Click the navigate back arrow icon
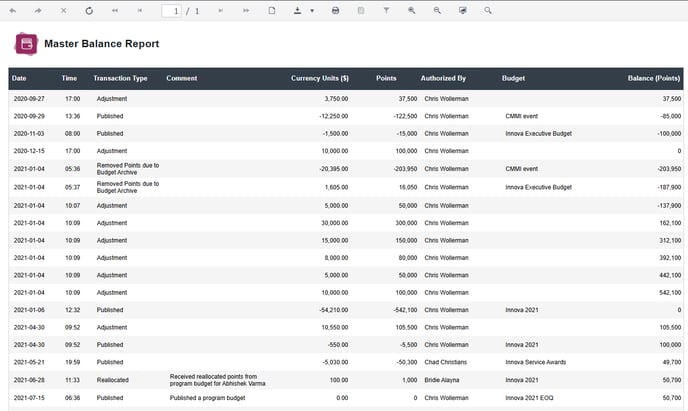The image size is (688, 411). (13, 11)
